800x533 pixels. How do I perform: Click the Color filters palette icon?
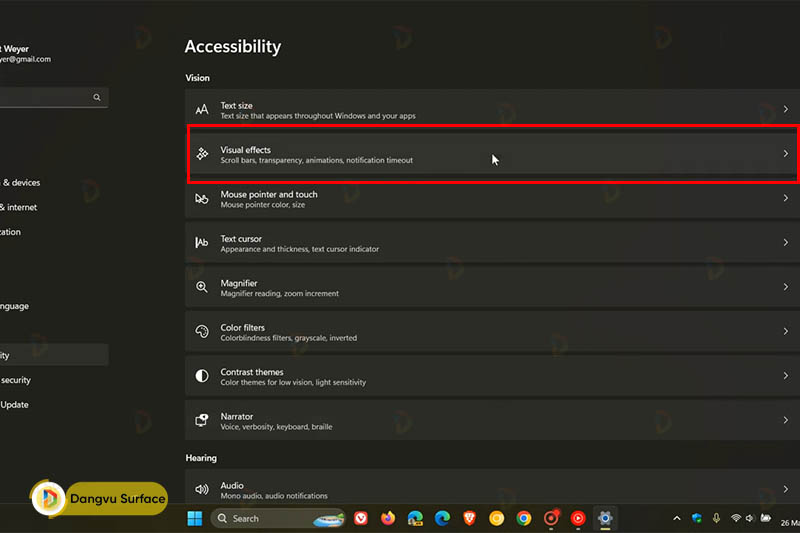(202, 332)
